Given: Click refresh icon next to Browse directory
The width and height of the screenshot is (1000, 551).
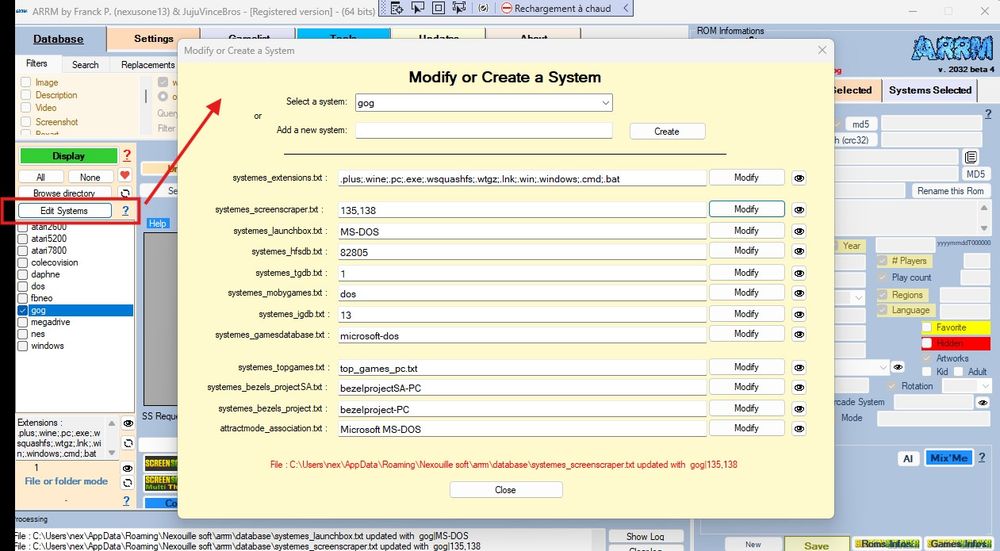Looking at the screenshot, I should 126,193.
